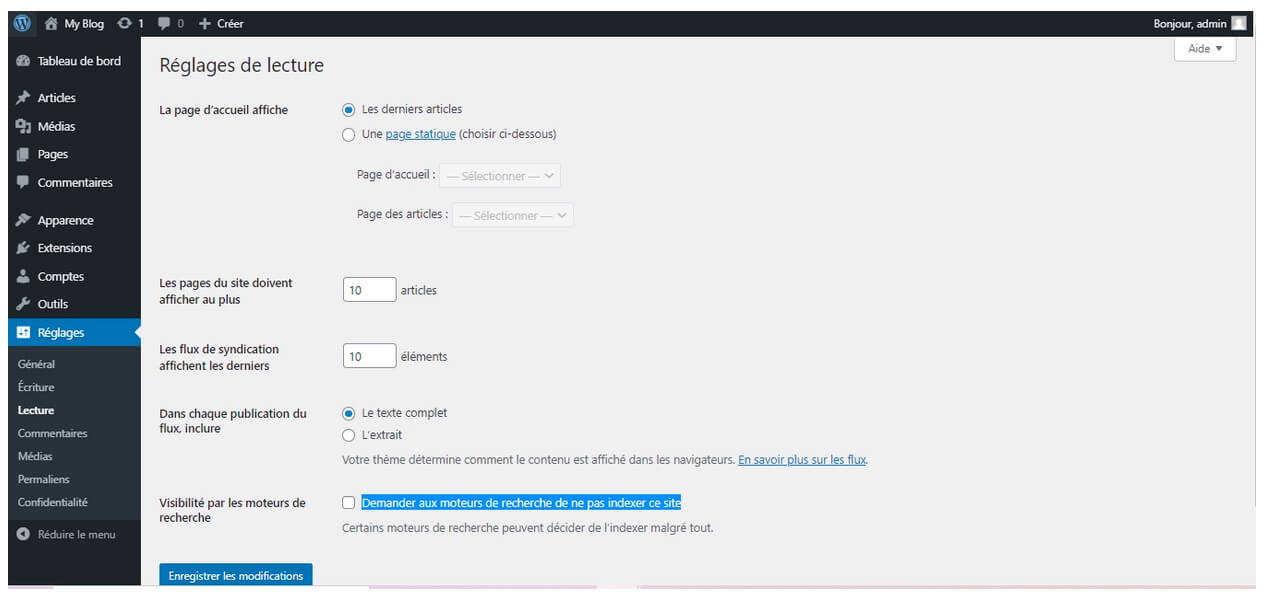Click the Pages icon in the sidebar
The width and height of the screenshot is (1270, 602).
23,154
